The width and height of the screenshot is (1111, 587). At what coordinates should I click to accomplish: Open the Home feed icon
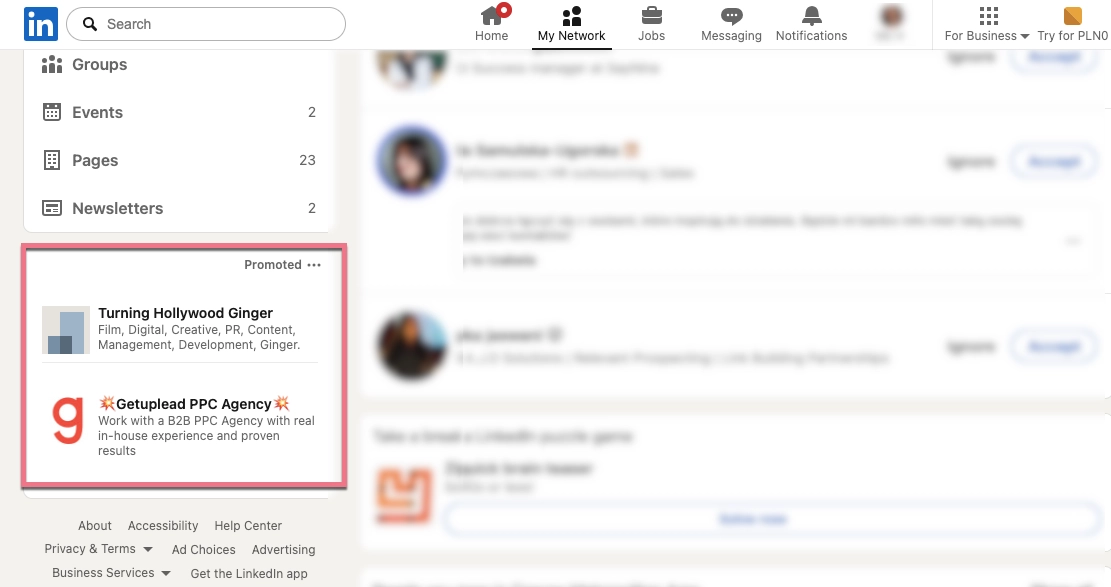coord(491,16)
